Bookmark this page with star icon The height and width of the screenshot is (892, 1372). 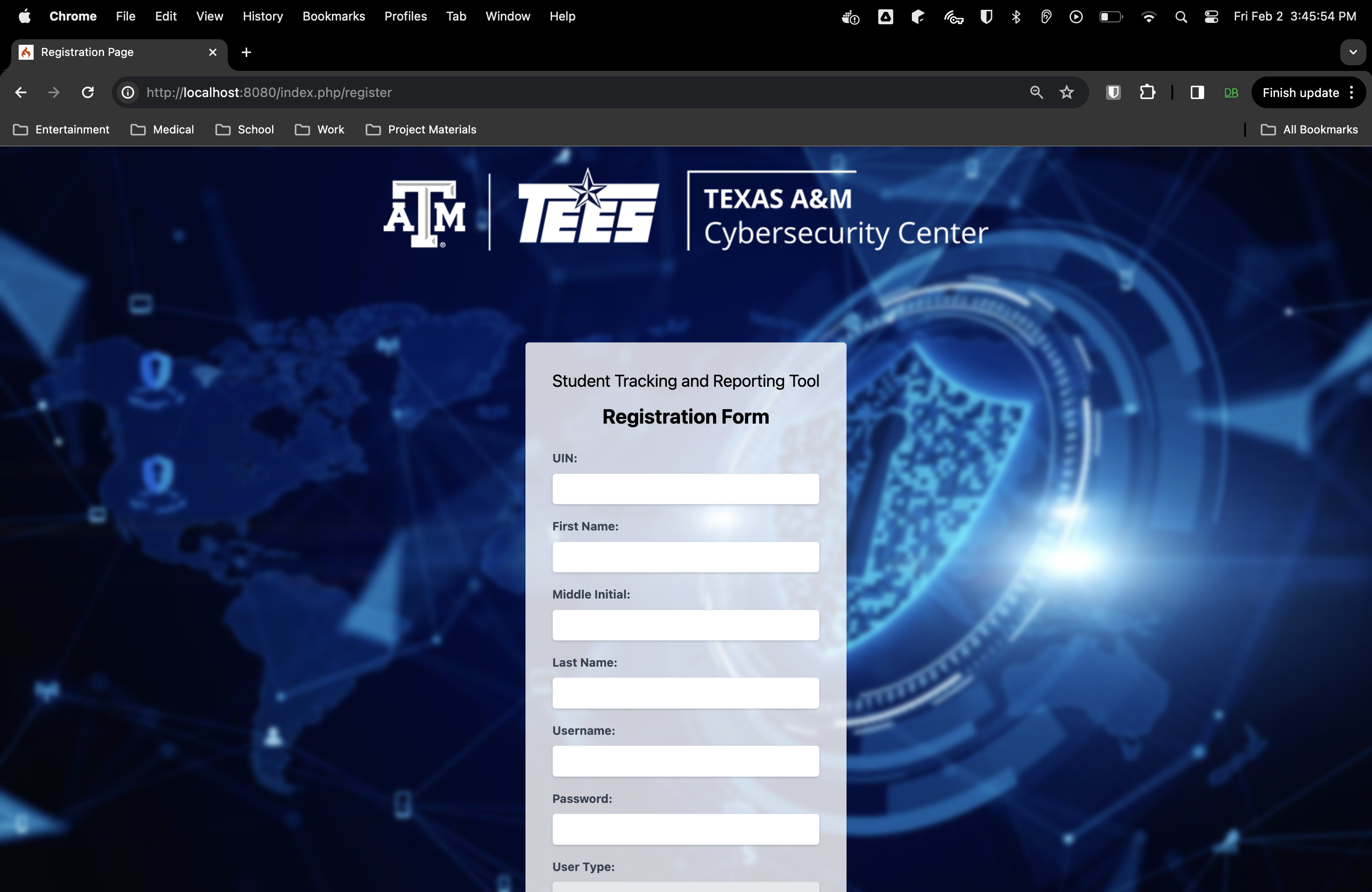pos(1066,92)
